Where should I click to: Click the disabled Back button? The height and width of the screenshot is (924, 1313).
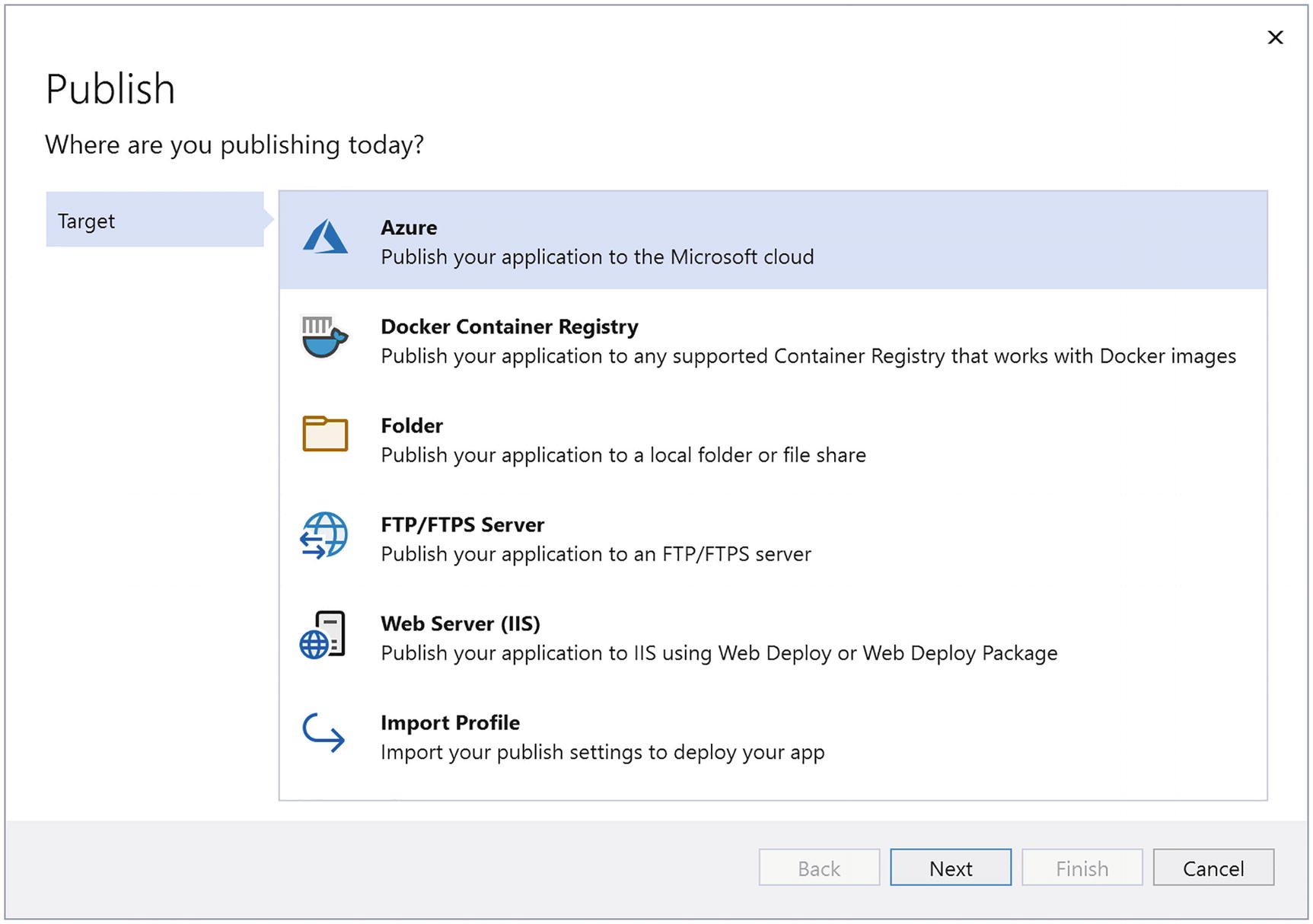(x=819, y=868)
